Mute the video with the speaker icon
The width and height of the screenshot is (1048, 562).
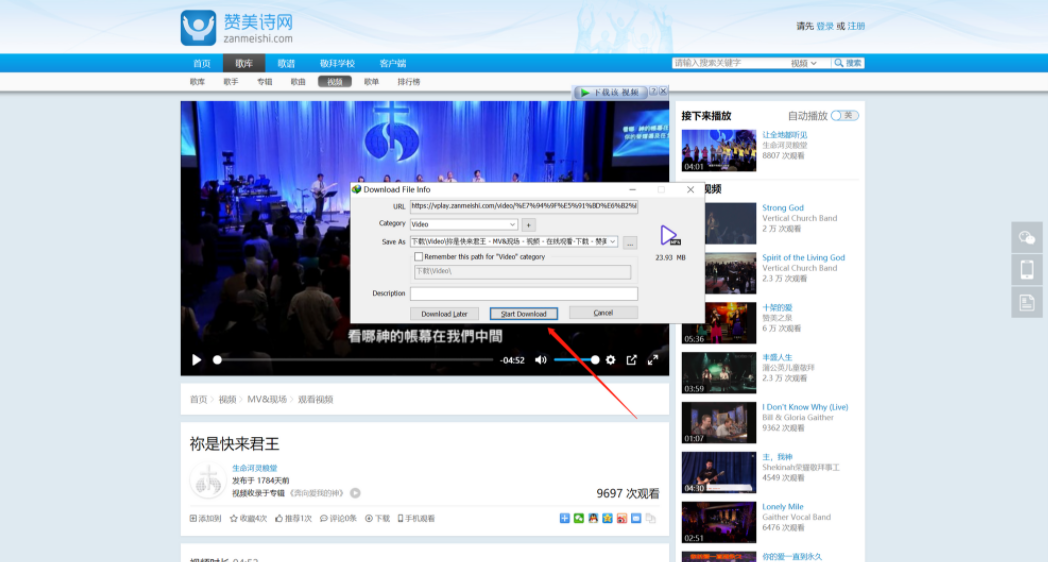click(541, 360)
